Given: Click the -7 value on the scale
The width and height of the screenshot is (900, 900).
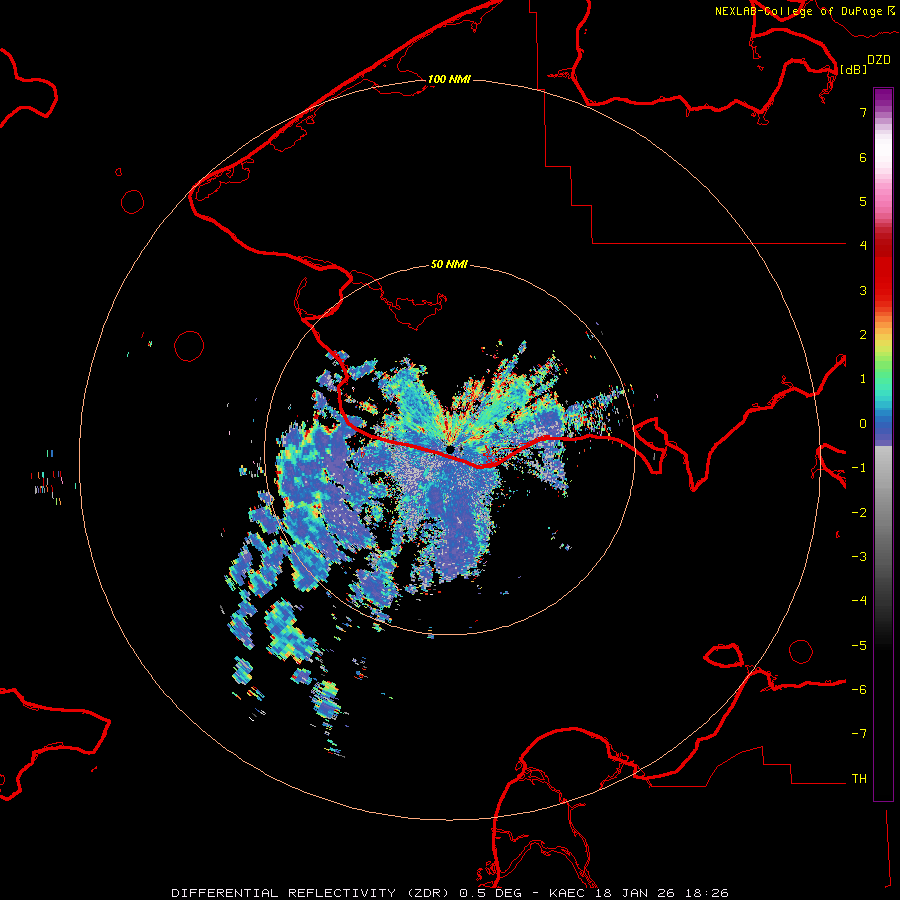Looking at the screenshot, I should 859,734.
